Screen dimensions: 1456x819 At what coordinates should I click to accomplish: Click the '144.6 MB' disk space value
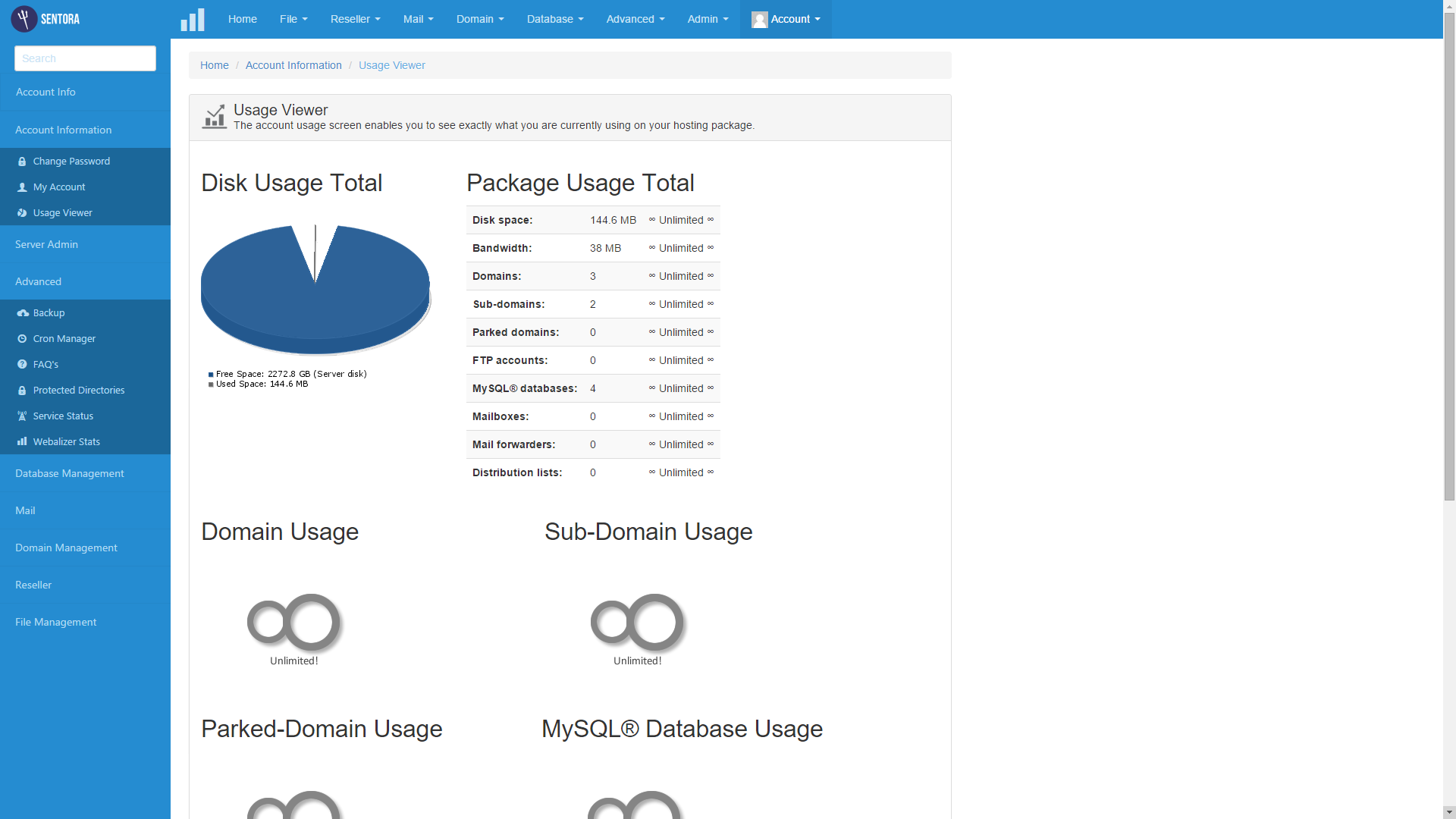[x=613, y=221]
